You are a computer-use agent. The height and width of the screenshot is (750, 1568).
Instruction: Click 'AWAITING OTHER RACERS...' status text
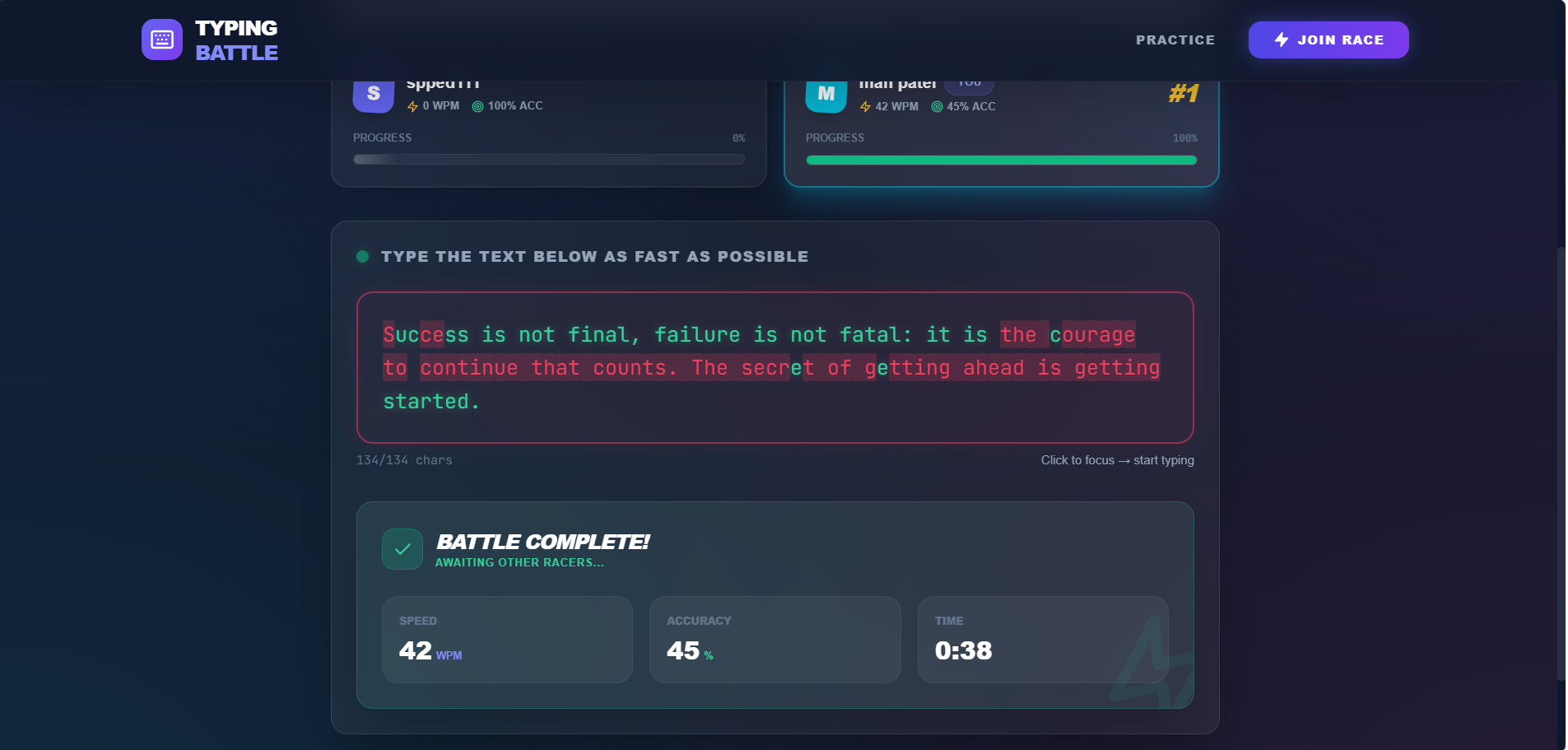pos(519,562)
